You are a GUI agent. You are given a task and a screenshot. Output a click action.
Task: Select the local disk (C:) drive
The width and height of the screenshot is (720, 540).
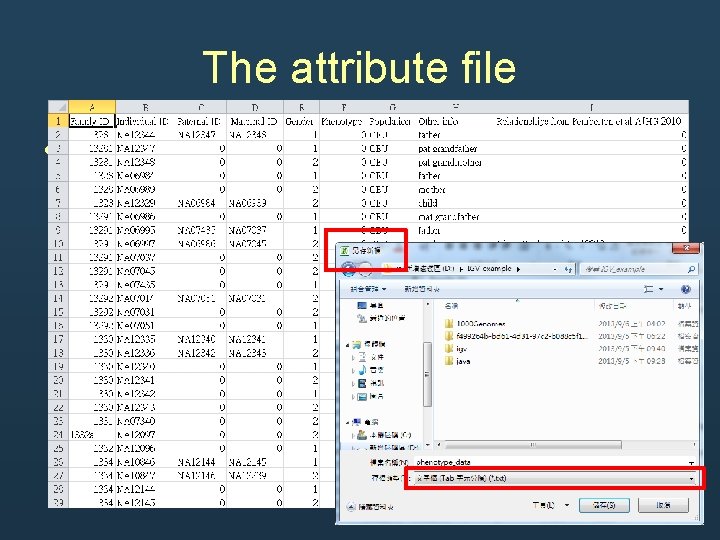coord(385,434)
